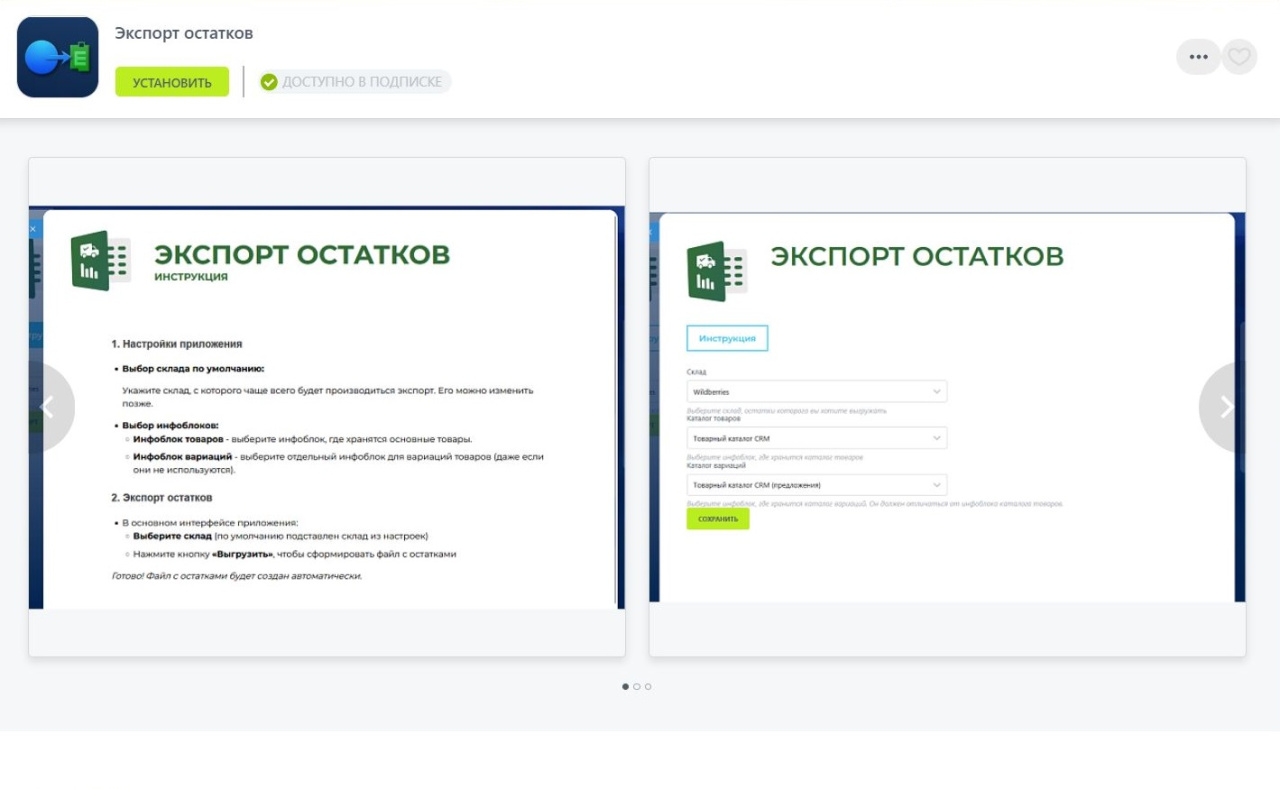Screen dimensions: 1280x789
Task: Add the app to favorites with the heart icon
Action: [x=1239, y=57]
